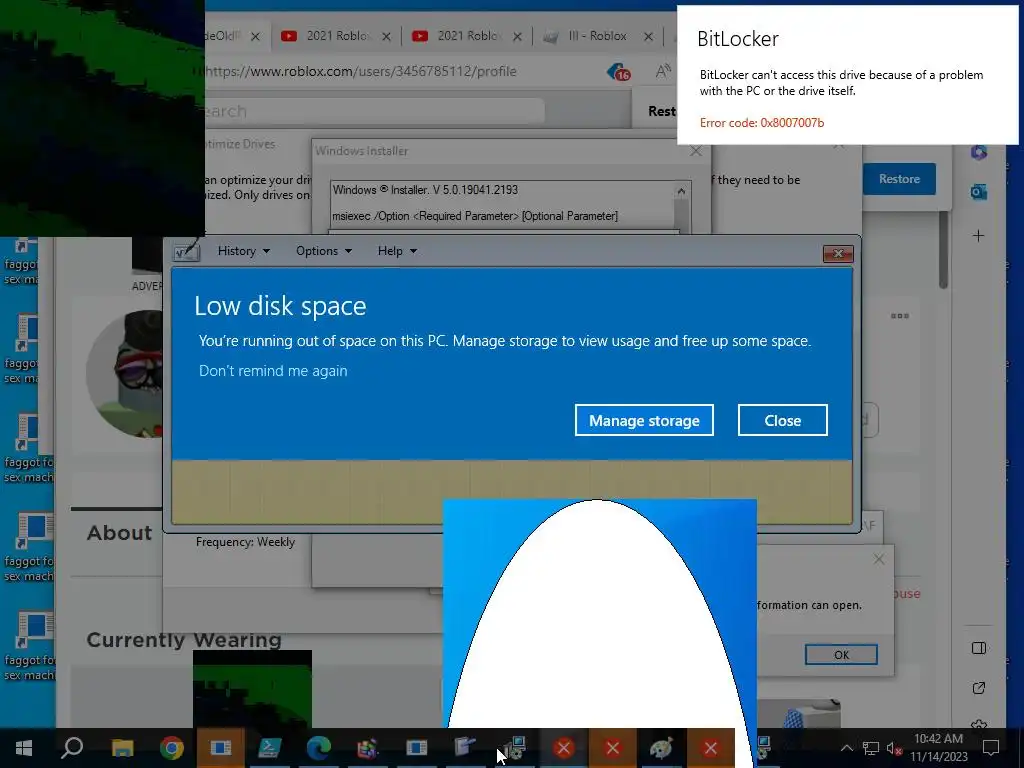Image resolution: width=1024 pixels, height=768 pixels.
Task: Close the Windows Installer dialog
Action: (696, 151)
